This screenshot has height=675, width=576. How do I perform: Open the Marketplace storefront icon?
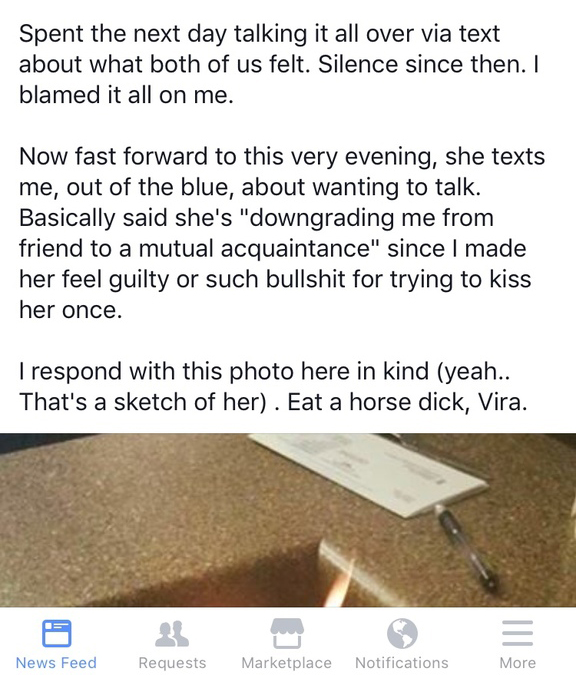pyautogui.click(x=287, y=633)
